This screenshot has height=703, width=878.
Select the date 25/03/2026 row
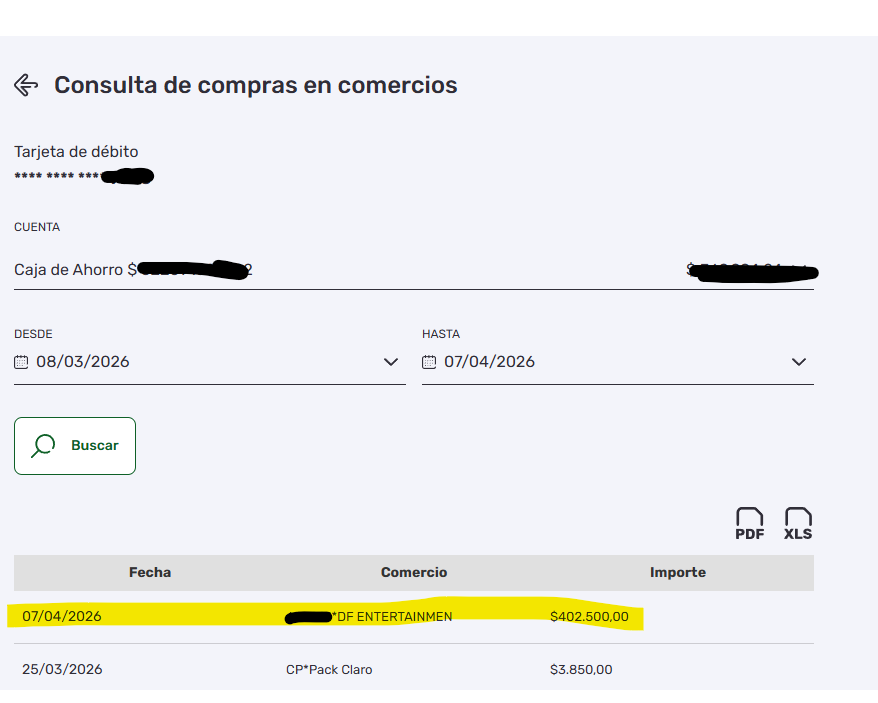coord(62,669)
